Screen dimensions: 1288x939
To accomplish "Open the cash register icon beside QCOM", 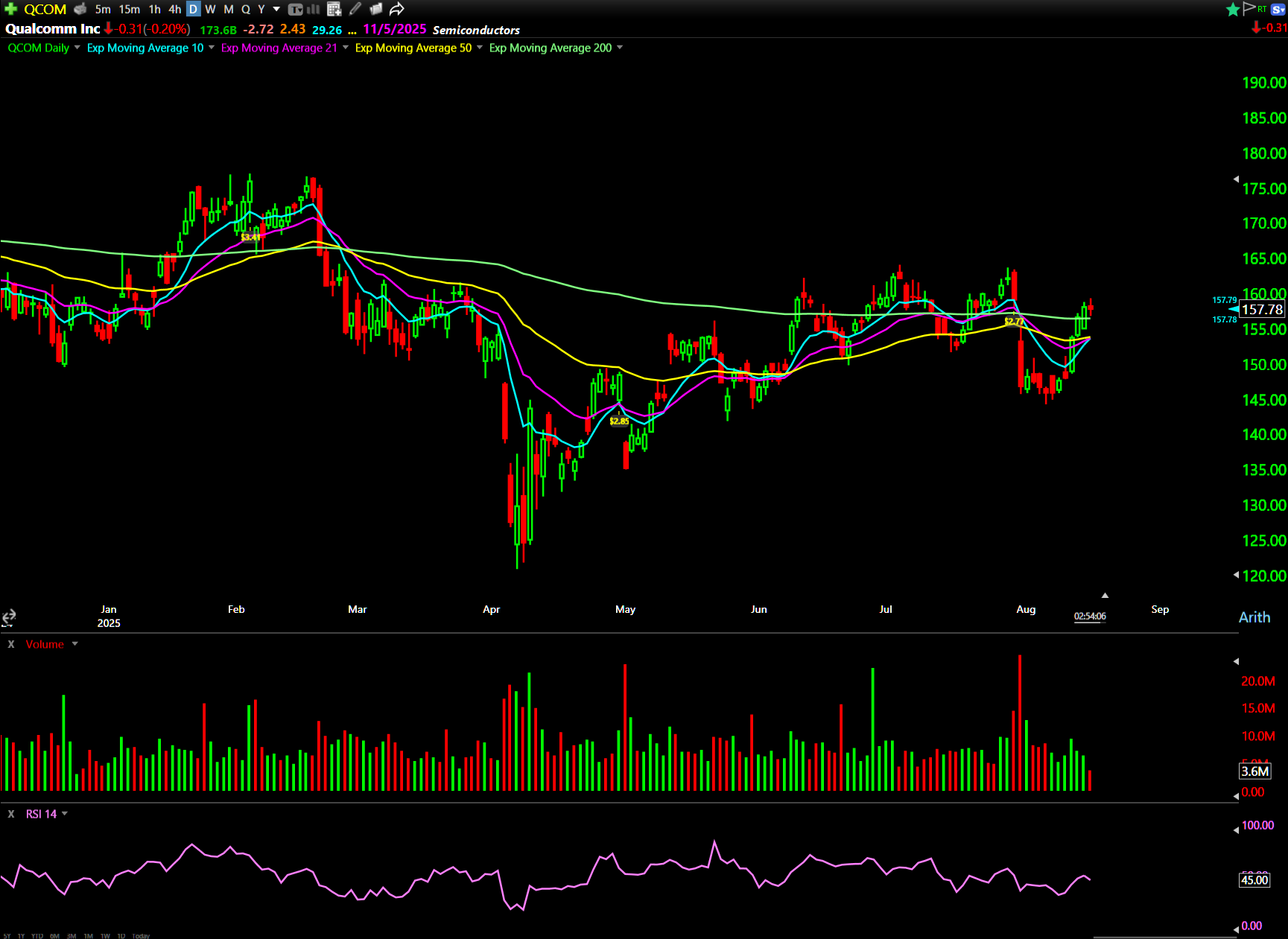I will tap(80, 9).
